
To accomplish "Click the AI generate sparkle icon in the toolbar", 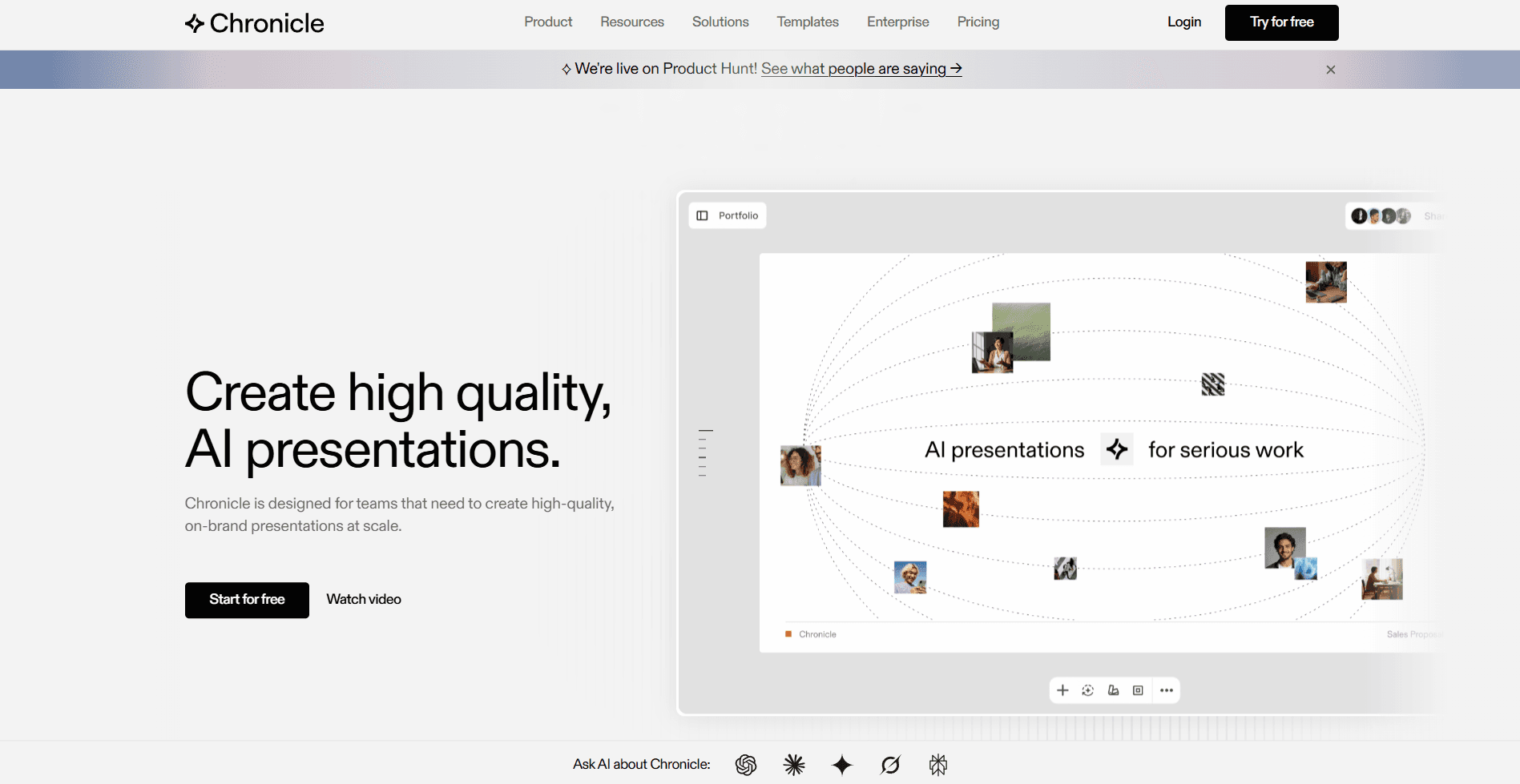I will 1087,690.
